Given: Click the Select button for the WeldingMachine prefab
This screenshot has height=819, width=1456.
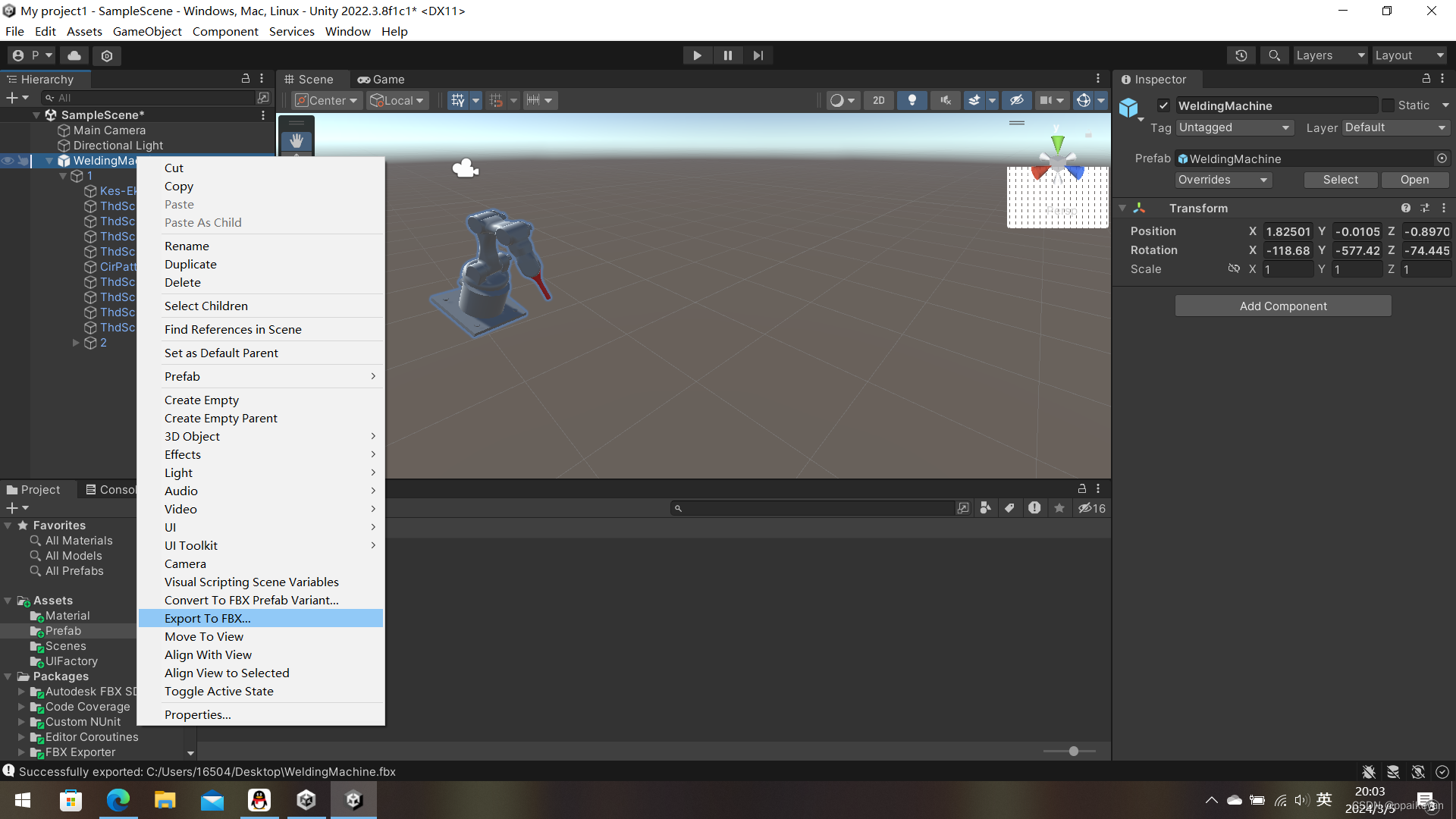Looking at the screenshot, I should [1341, 180].
